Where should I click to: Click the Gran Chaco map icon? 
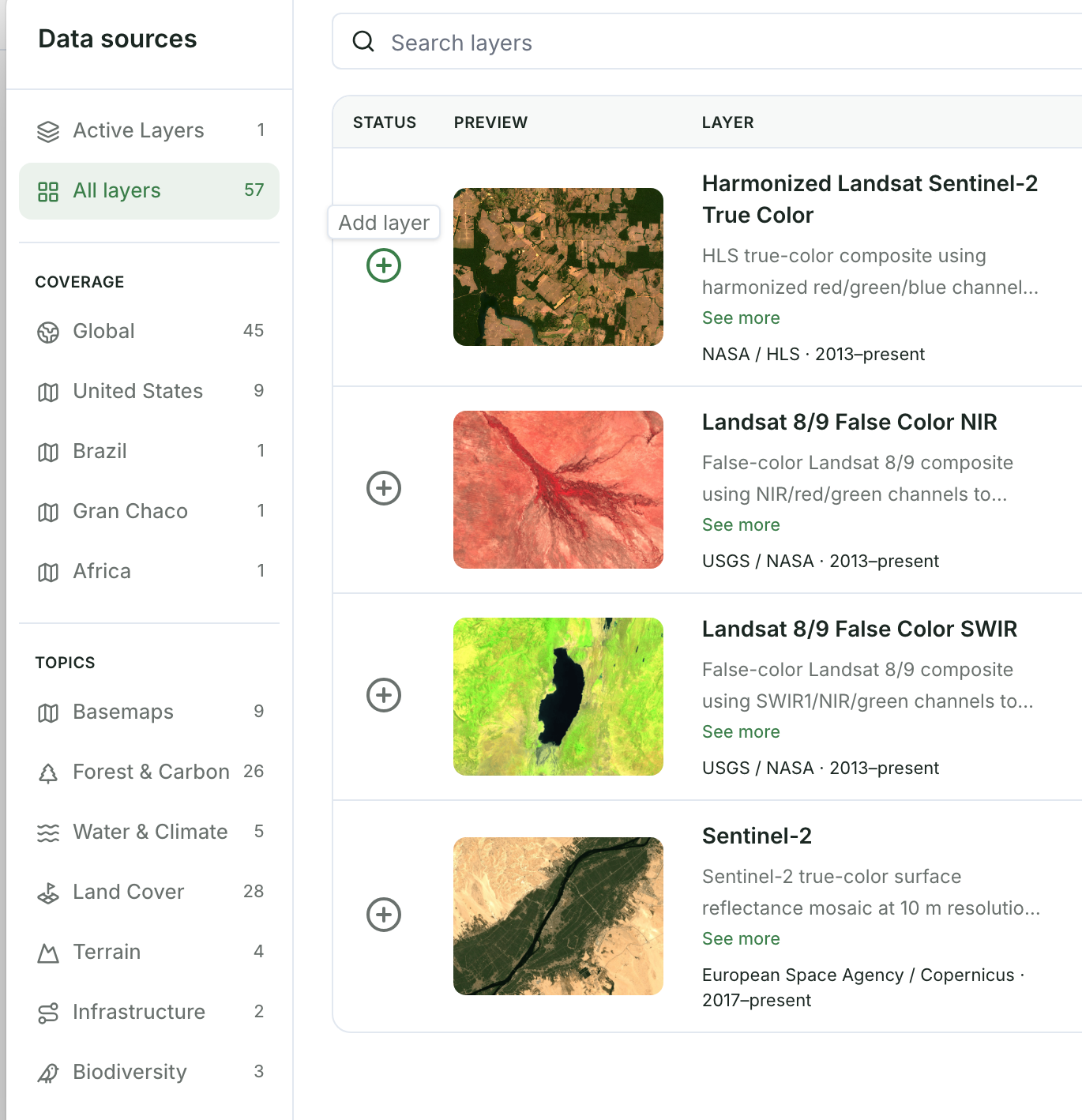(48, 512)
